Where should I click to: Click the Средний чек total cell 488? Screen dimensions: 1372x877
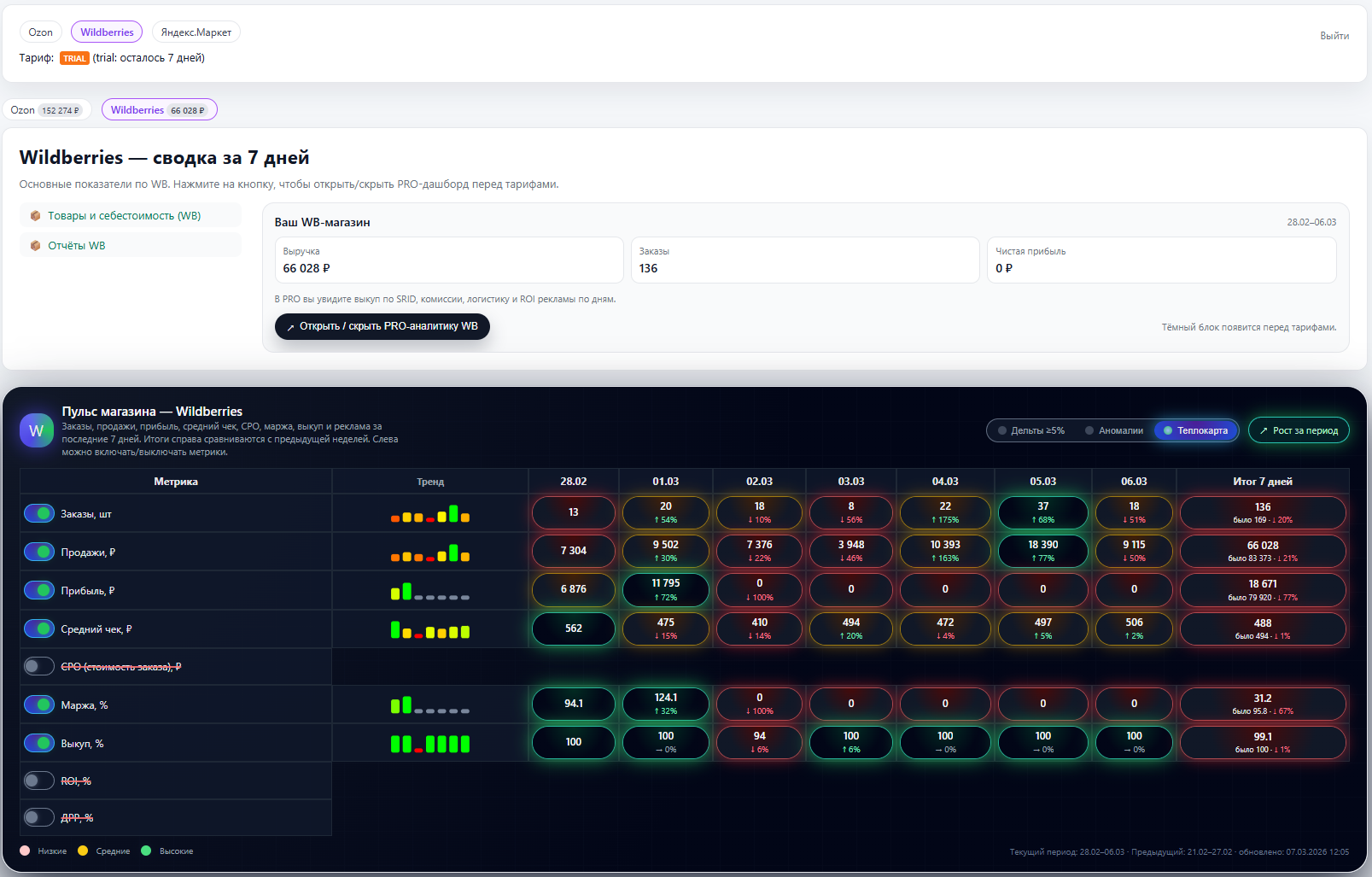pos(1263,629)
